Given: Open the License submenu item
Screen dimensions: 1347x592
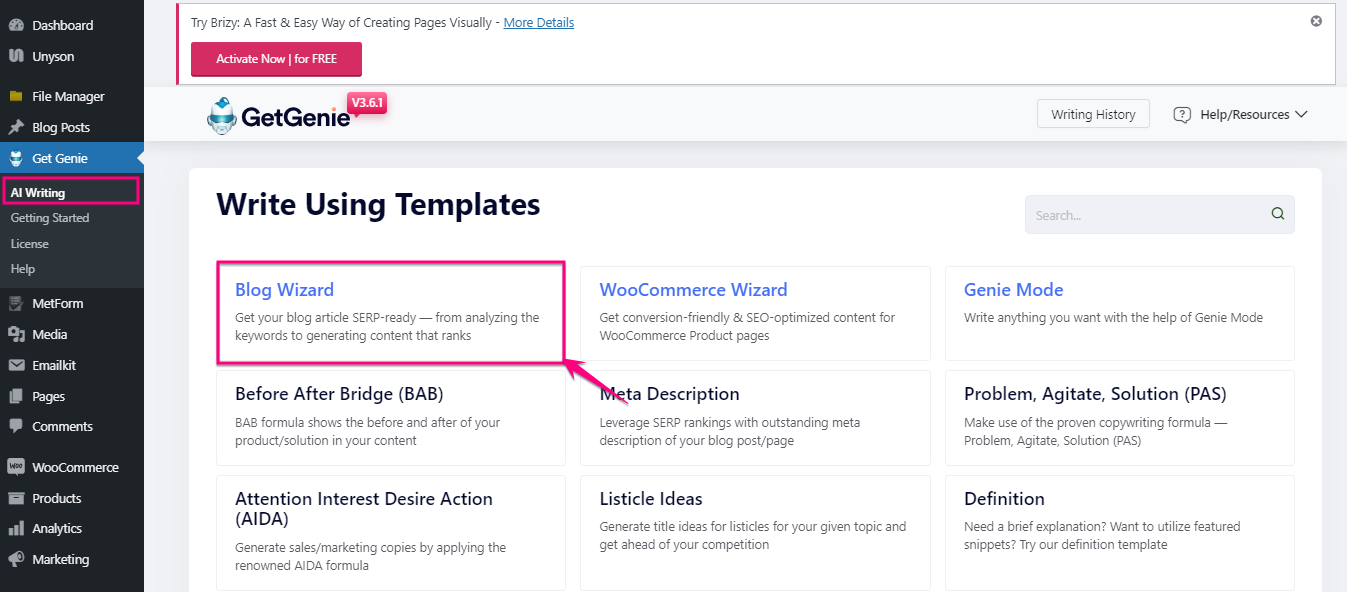Looking at the screenshot, I should click(30, 244).
